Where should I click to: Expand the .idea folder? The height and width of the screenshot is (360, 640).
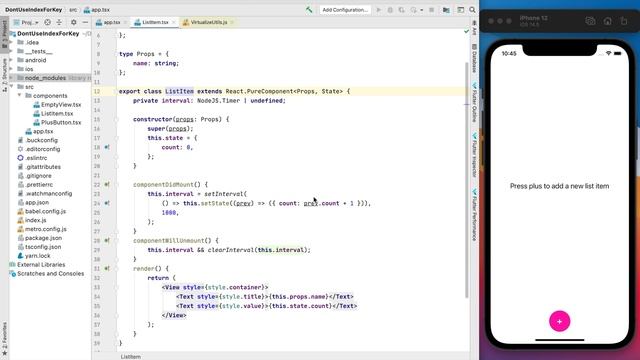coord(11,42)
